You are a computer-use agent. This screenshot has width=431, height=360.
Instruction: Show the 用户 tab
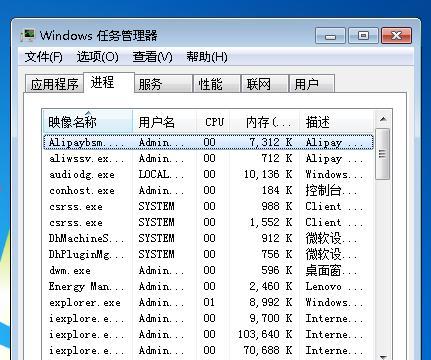tap(312, 84)
